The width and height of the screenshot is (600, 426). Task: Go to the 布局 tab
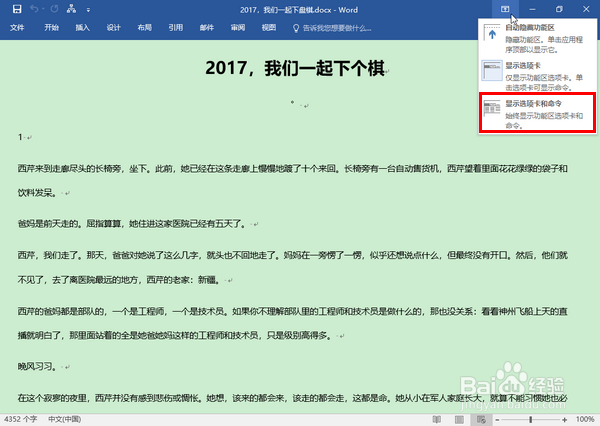click(145, 28)
